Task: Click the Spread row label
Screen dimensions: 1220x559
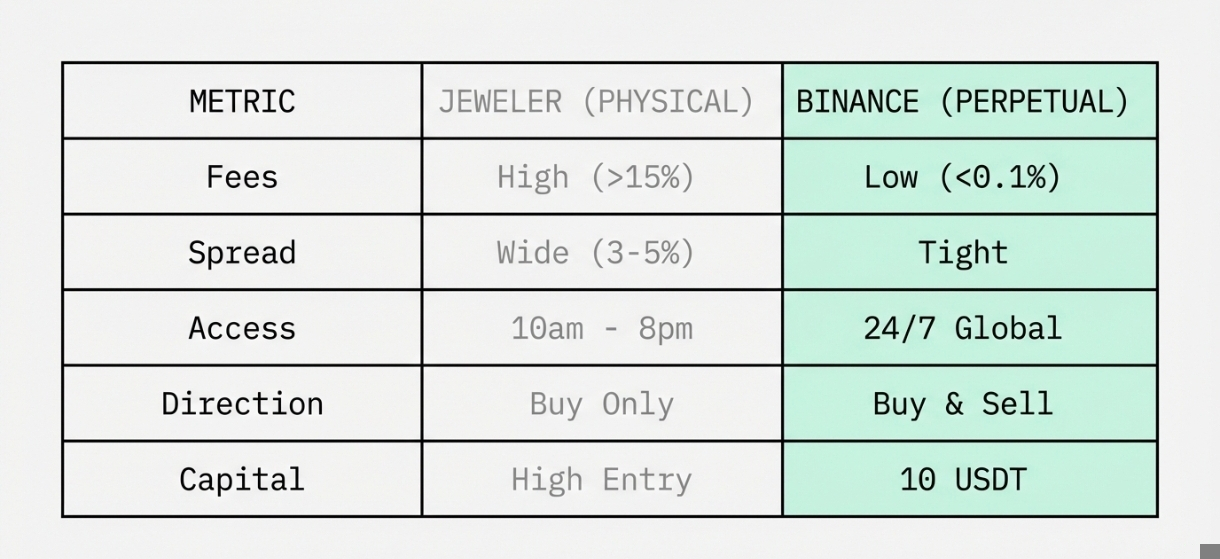Action: (x=242, y=252)
